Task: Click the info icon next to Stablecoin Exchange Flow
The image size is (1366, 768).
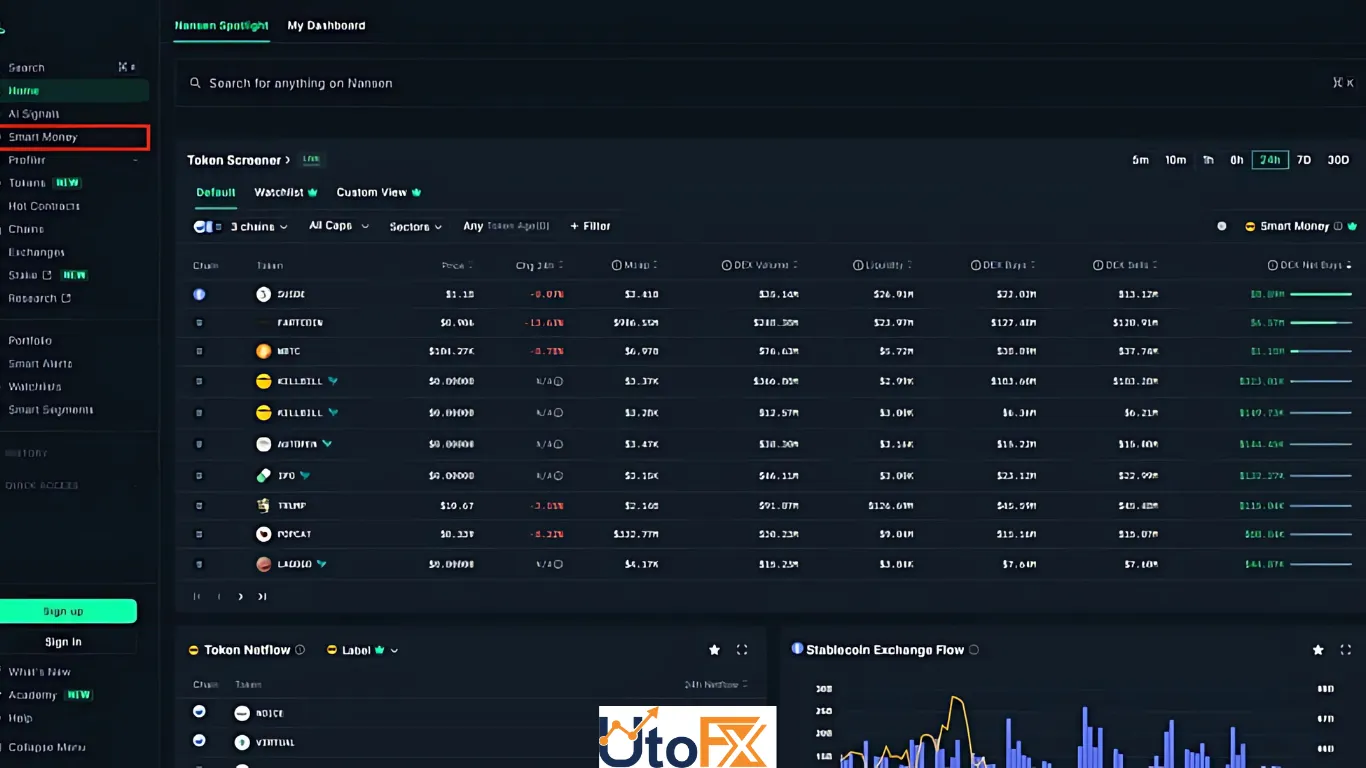Action: [x=974, y=650]
